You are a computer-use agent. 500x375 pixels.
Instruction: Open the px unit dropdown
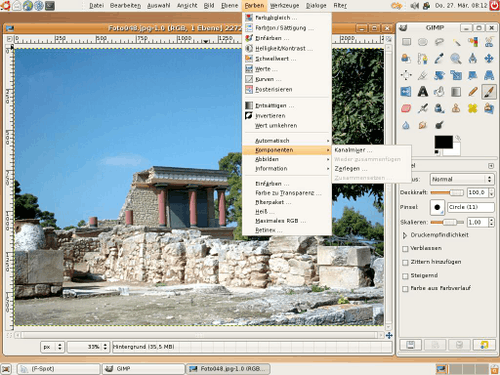click(53, 347)
